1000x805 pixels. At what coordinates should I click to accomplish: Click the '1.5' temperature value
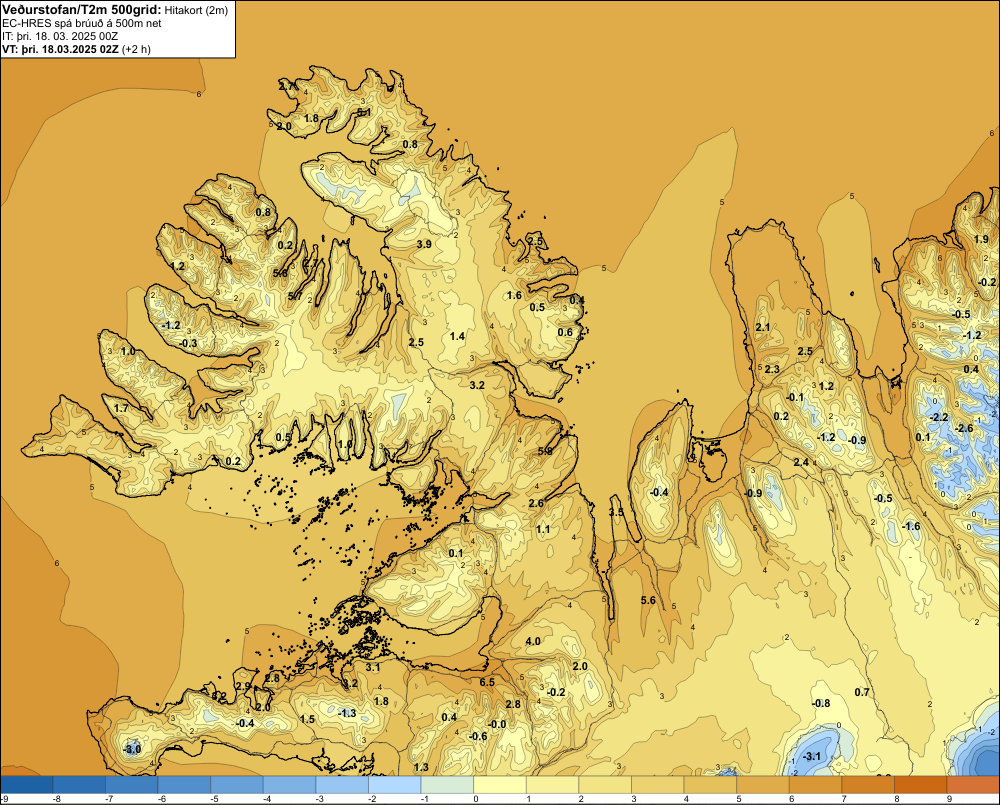(x=307, y=719)
